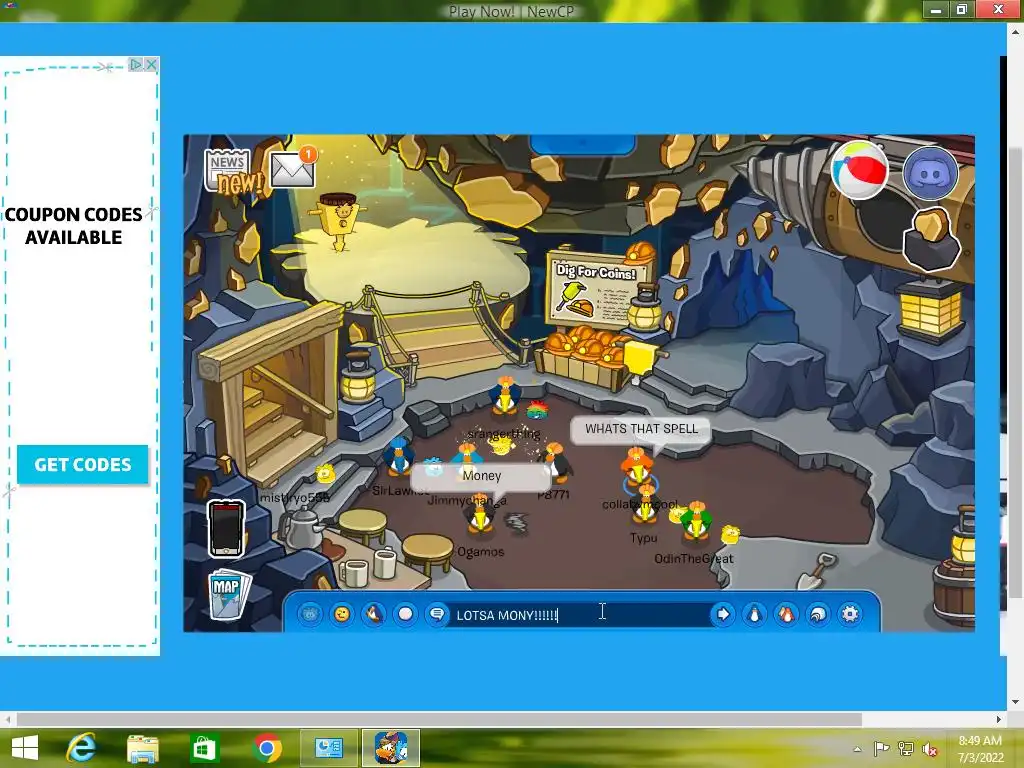Click the snowball throw icon

(x=406, y=615)
